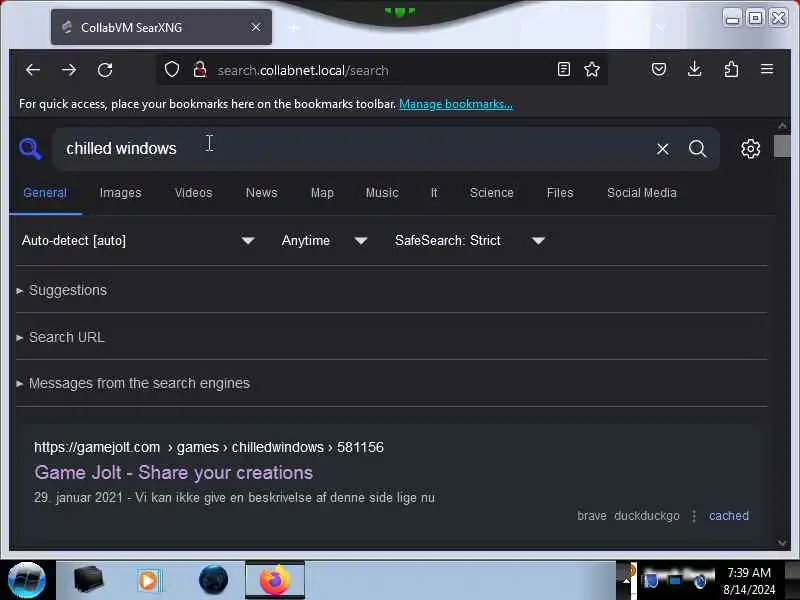800x600 pixels.
Task: Click the insecure connection padlock icon
Action: coord(200,69)
